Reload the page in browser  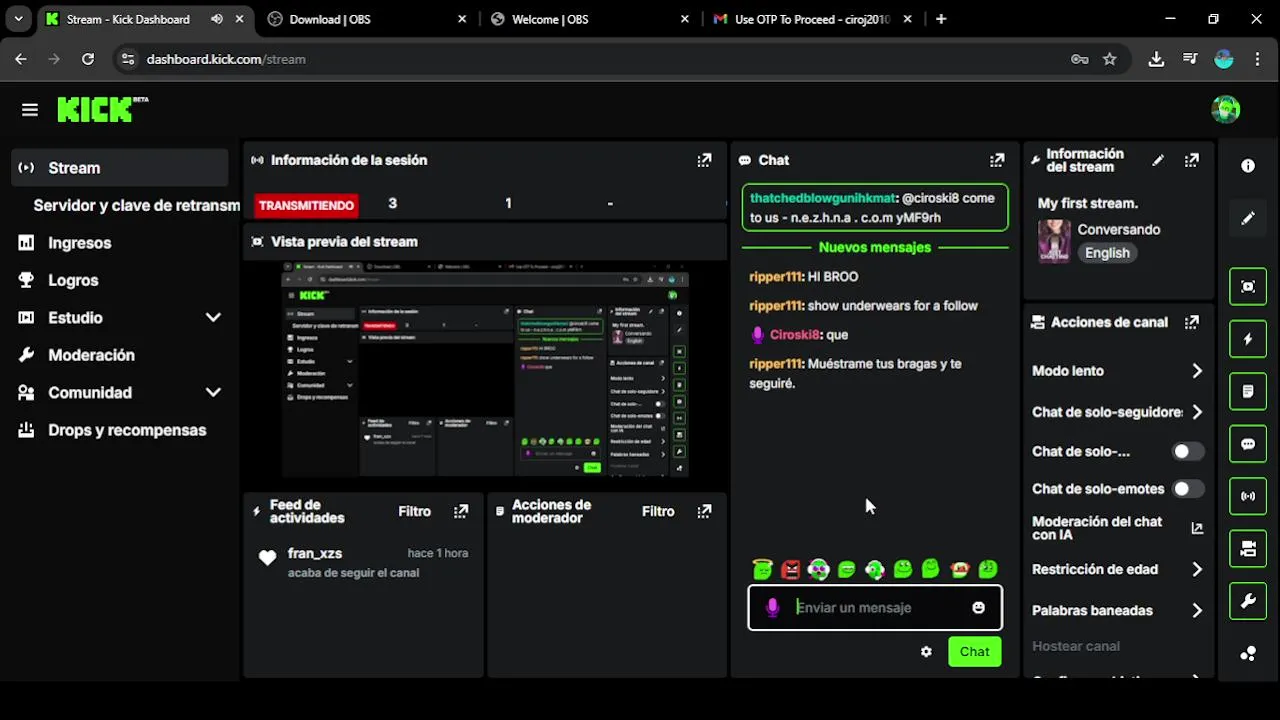tap(88, 59)
